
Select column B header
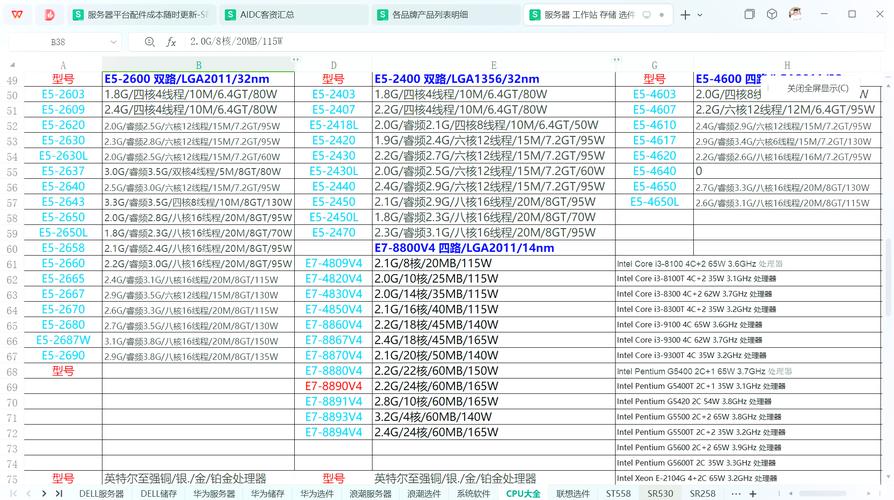[198, 65]
